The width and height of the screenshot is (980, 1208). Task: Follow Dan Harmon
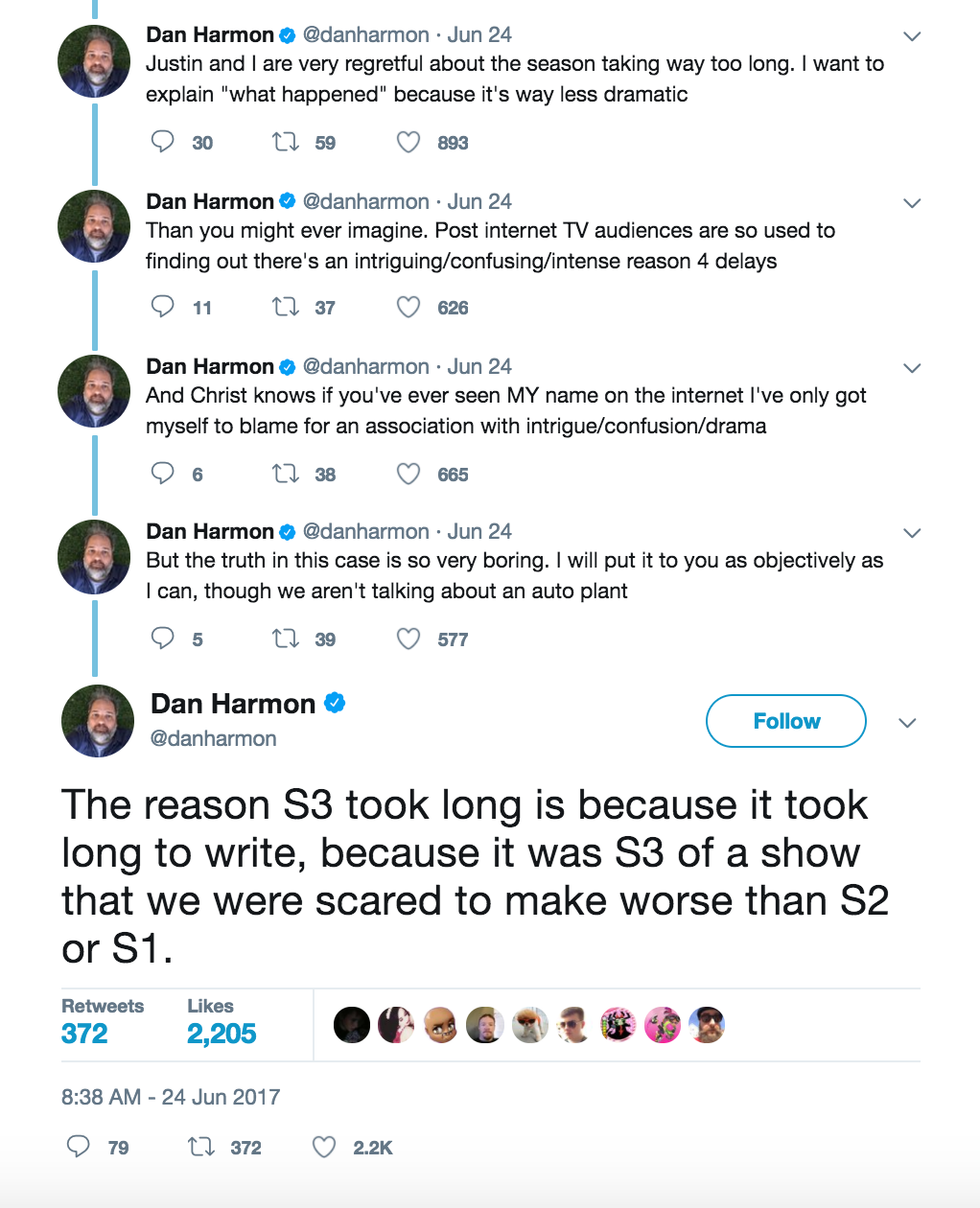click(x=786, y=721)
